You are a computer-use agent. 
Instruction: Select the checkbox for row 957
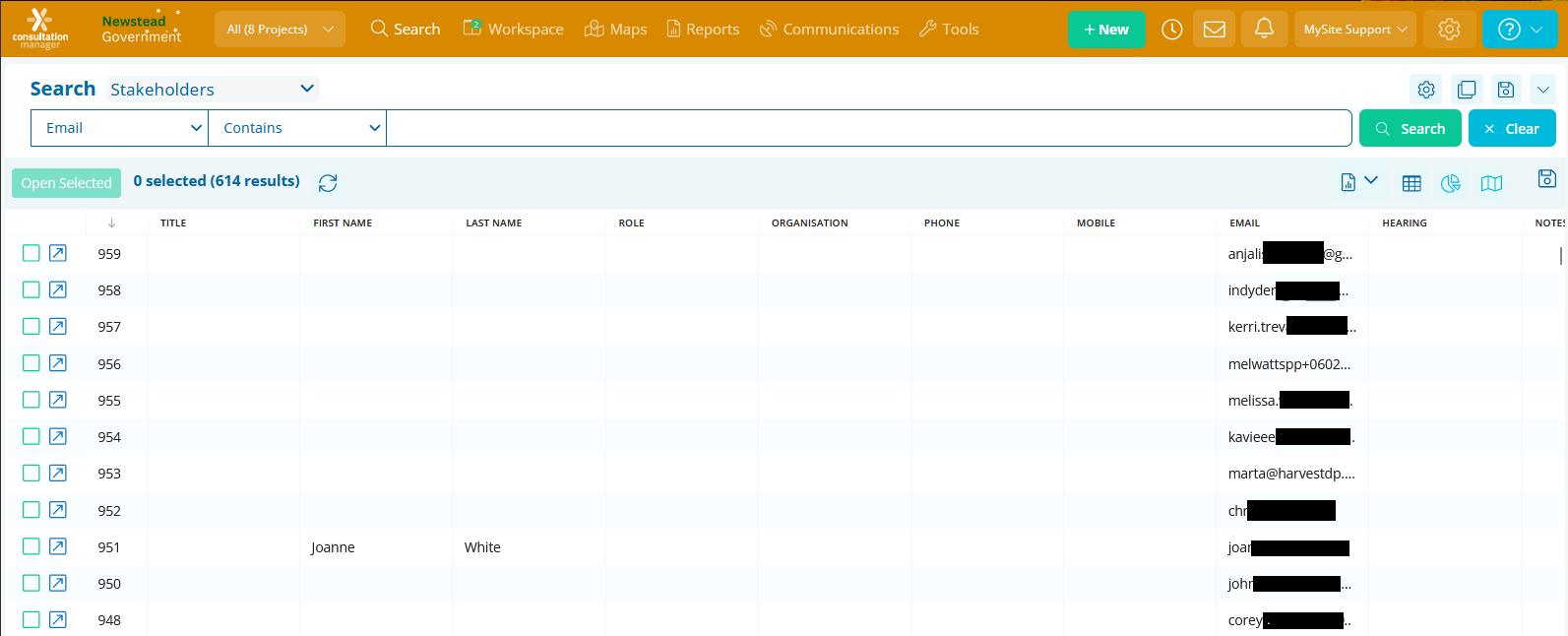[x=31, y=326]
